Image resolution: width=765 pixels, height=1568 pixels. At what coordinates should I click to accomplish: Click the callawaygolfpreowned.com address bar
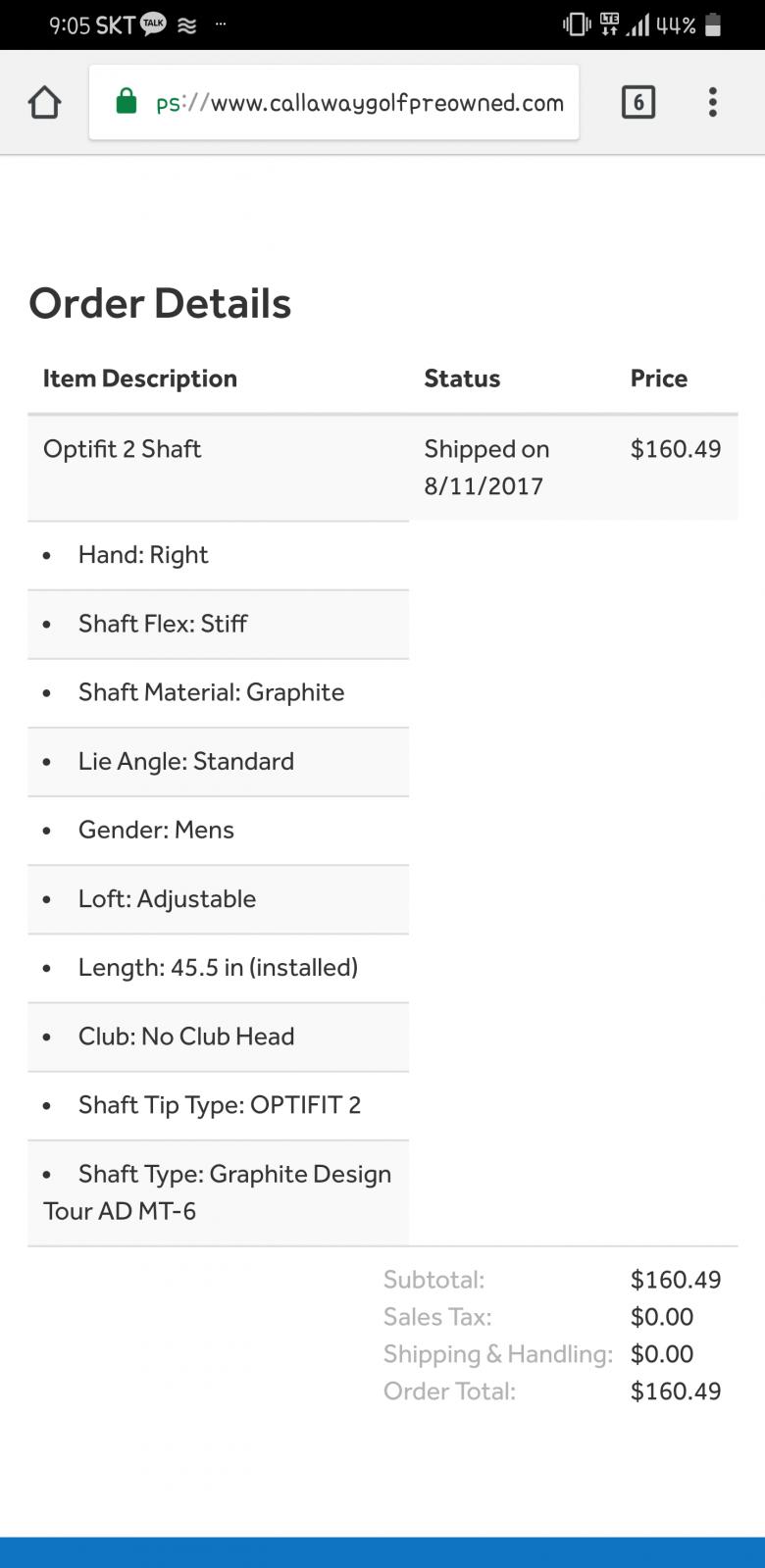point(360,103)
